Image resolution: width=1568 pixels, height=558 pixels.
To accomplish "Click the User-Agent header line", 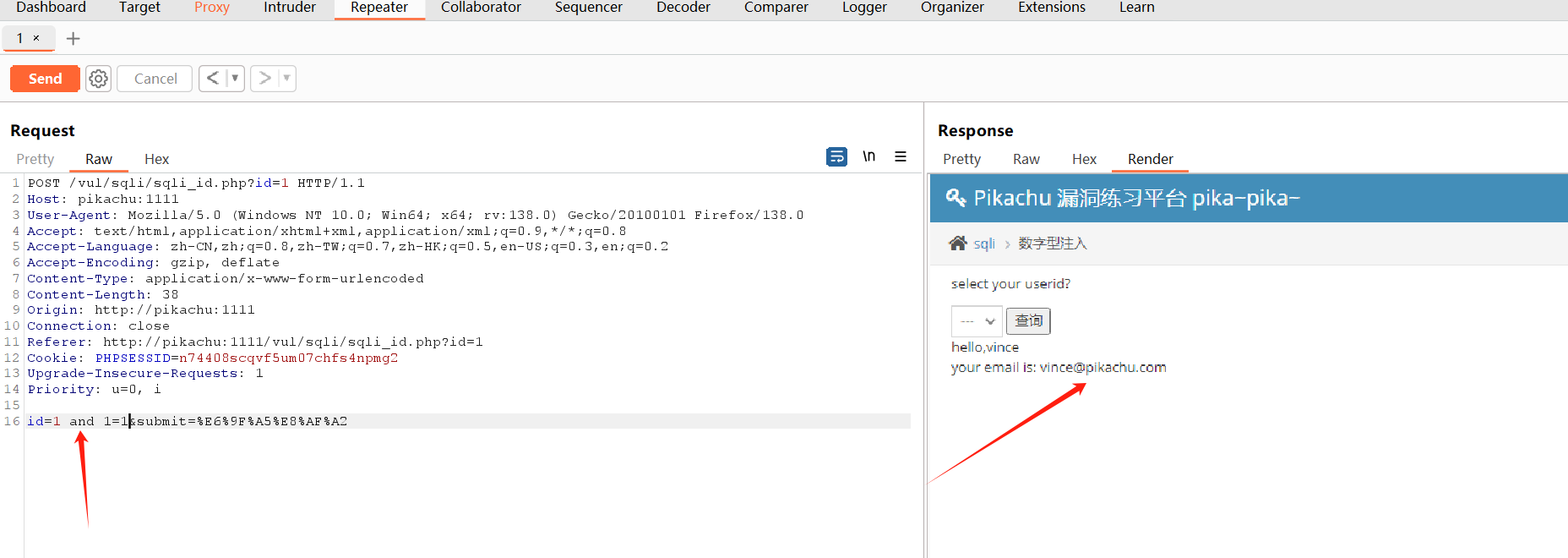I will point(416,215).
